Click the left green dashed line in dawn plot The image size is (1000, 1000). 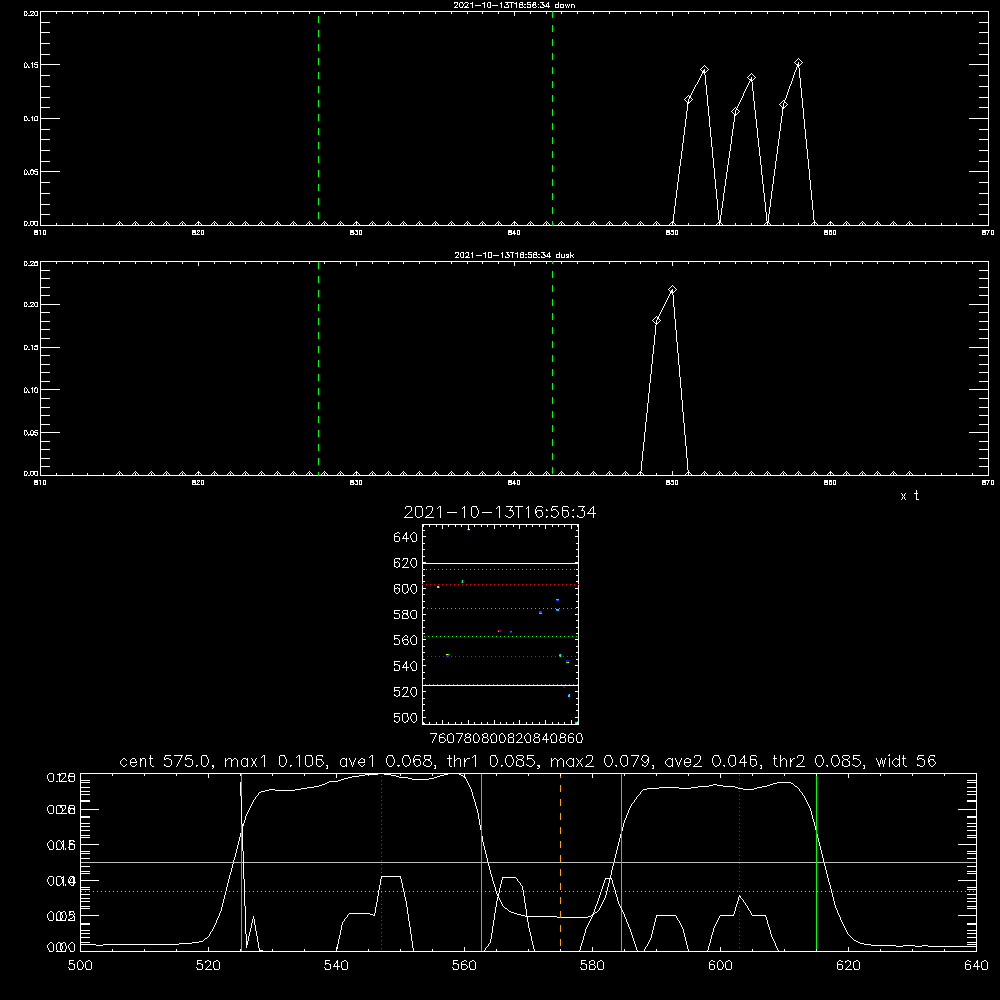(318, 118)
